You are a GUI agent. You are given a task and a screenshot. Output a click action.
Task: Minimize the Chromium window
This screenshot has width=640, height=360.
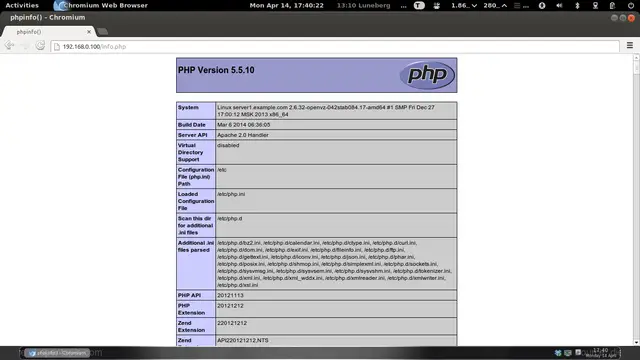pyautogui.click(x=614, y=18)
